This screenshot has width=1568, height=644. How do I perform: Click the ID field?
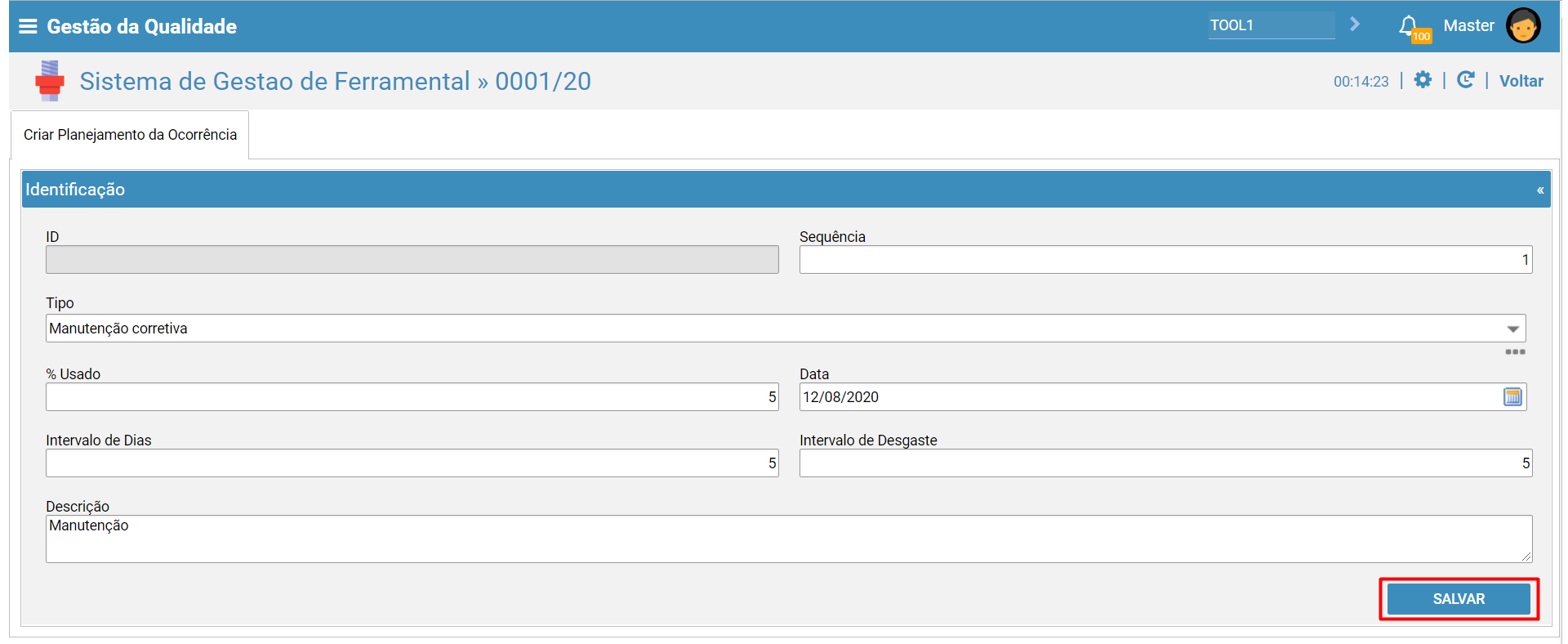point(412,260)
